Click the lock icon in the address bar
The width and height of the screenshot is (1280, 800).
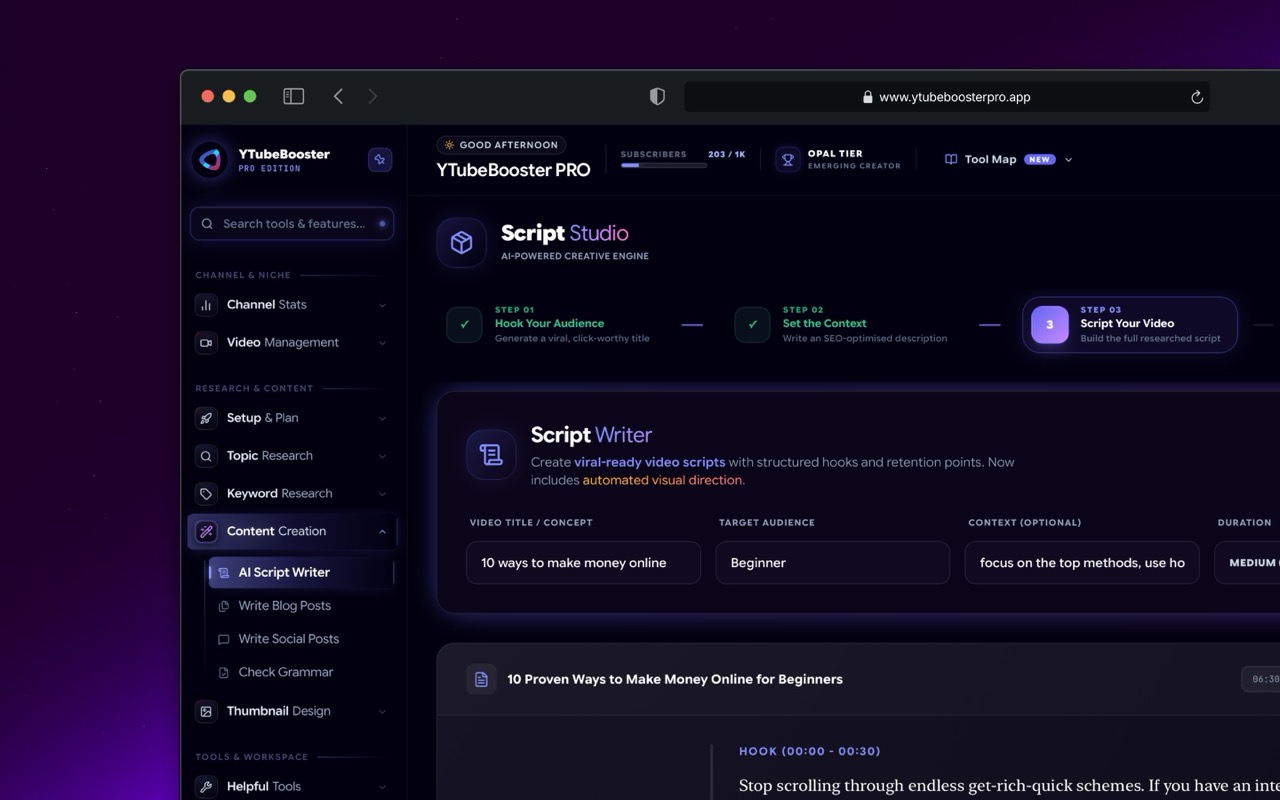[x=868, y=97]
